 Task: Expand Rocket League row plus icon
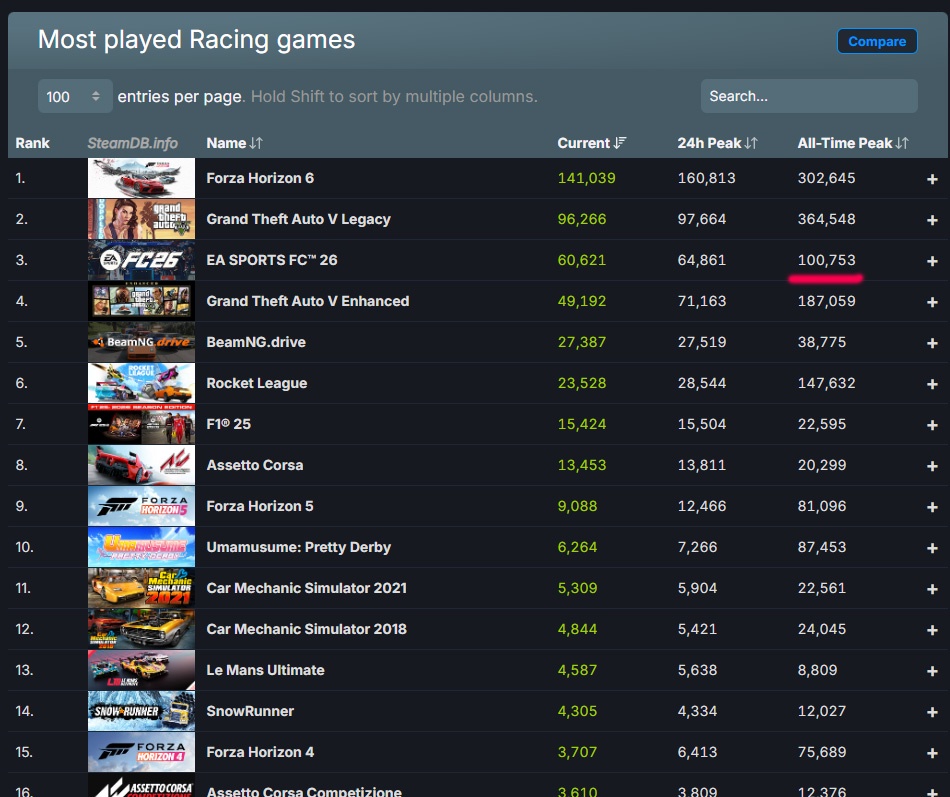(x=932, y=384)
